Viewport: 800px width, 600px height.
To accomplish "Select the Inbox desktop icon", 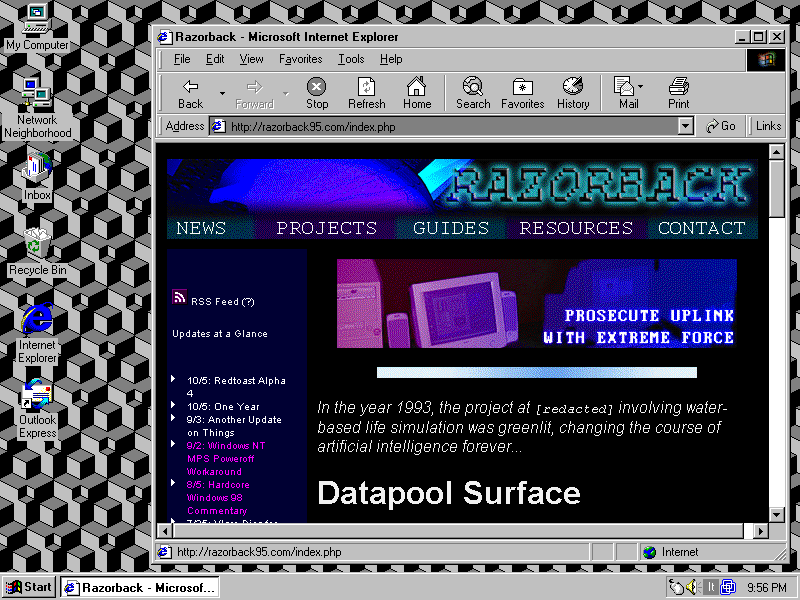I will [37, 177].
